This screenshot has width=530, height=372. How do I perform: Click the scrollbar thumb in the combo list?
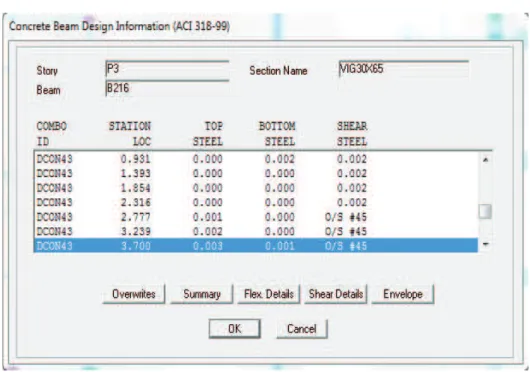click(x=485, y=212)
